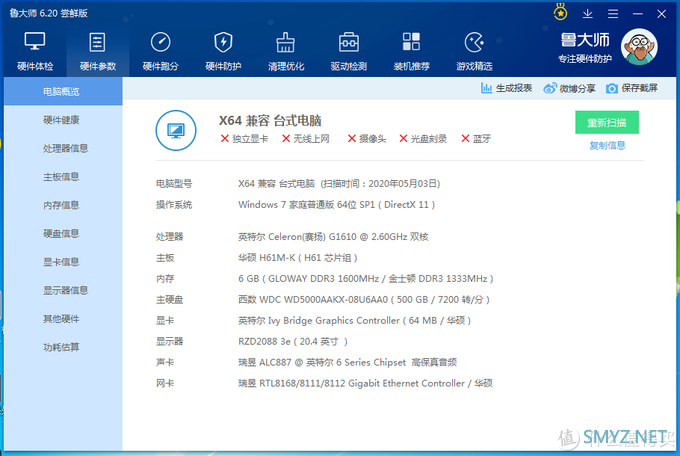
Task: Click 生成报表 generate report
Action: pyautogui.click(x=507, y=88)
